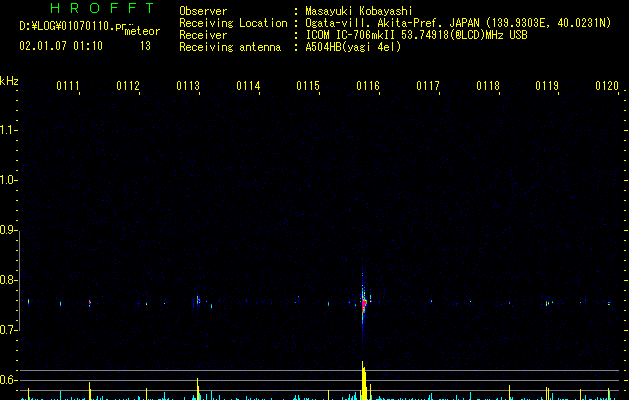Click the meteor count label

142,31
